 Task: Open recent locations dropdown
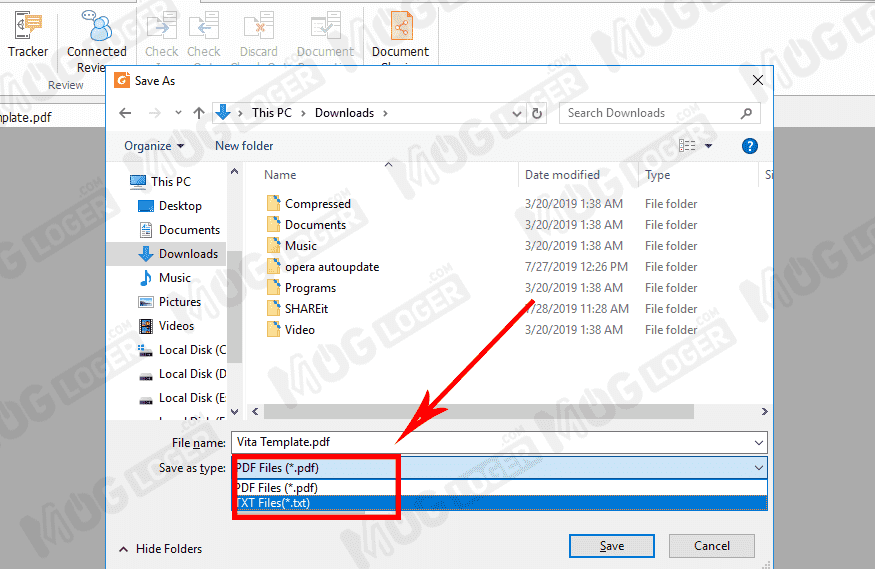(x=178, y=113)
